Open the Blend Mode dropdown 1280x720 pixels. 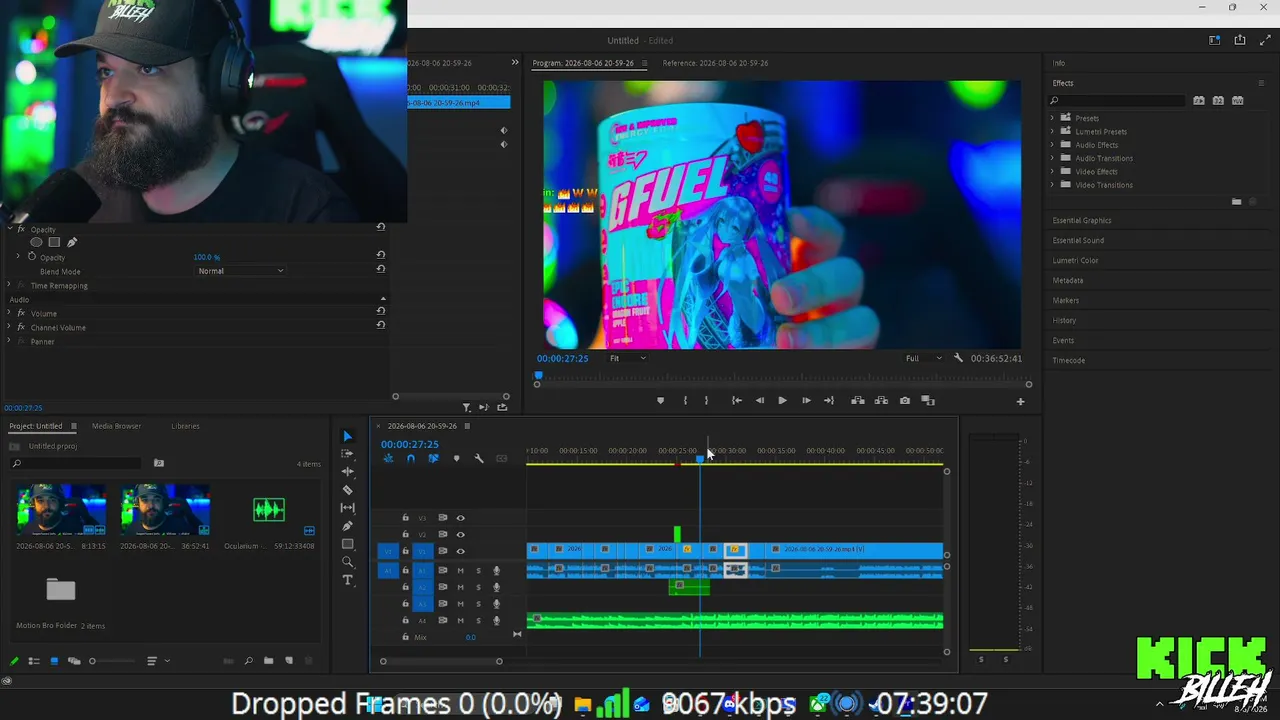(240, 271)
